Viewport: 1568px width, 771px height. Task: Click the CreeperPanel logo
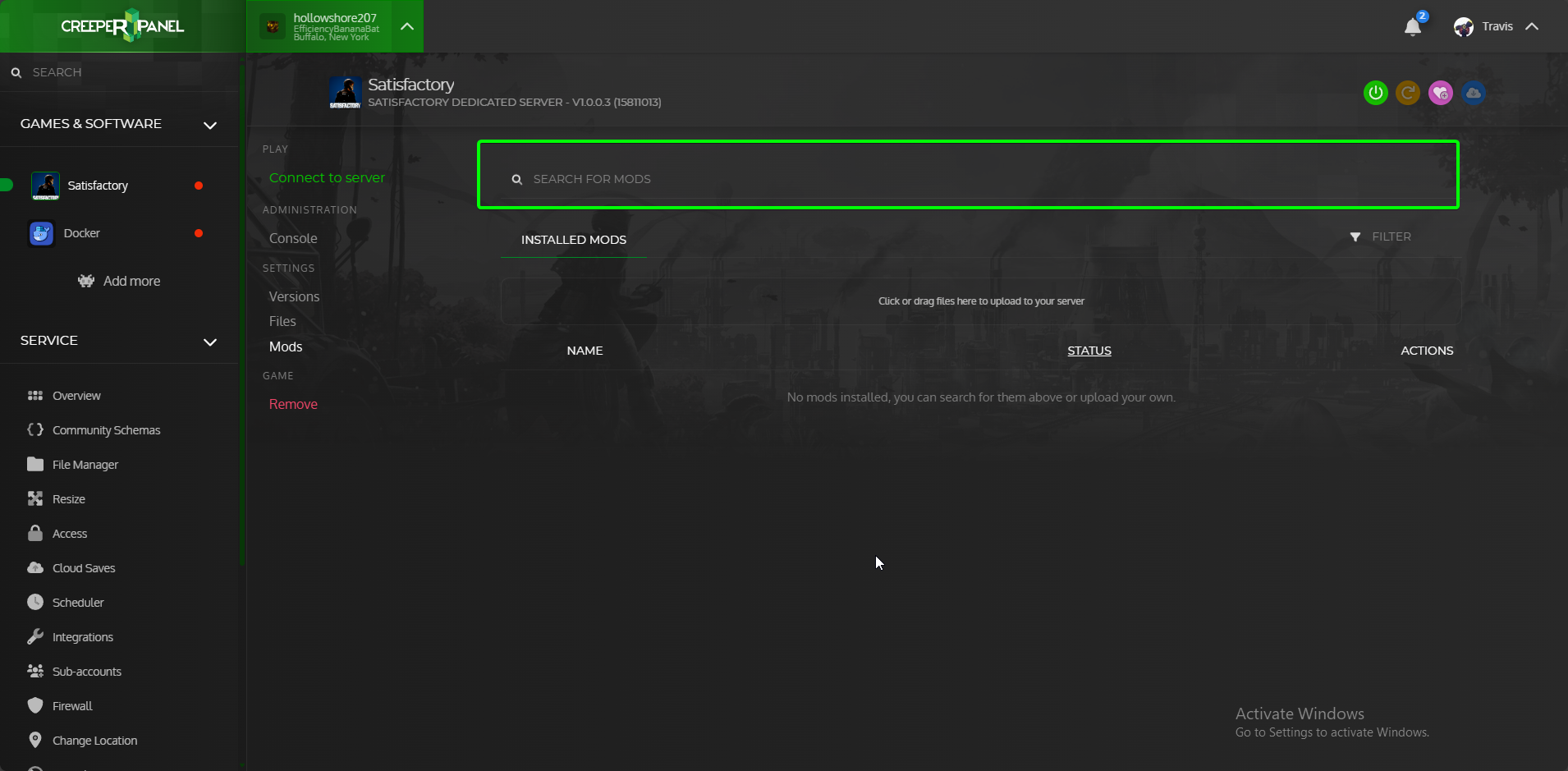pos(122,26)
